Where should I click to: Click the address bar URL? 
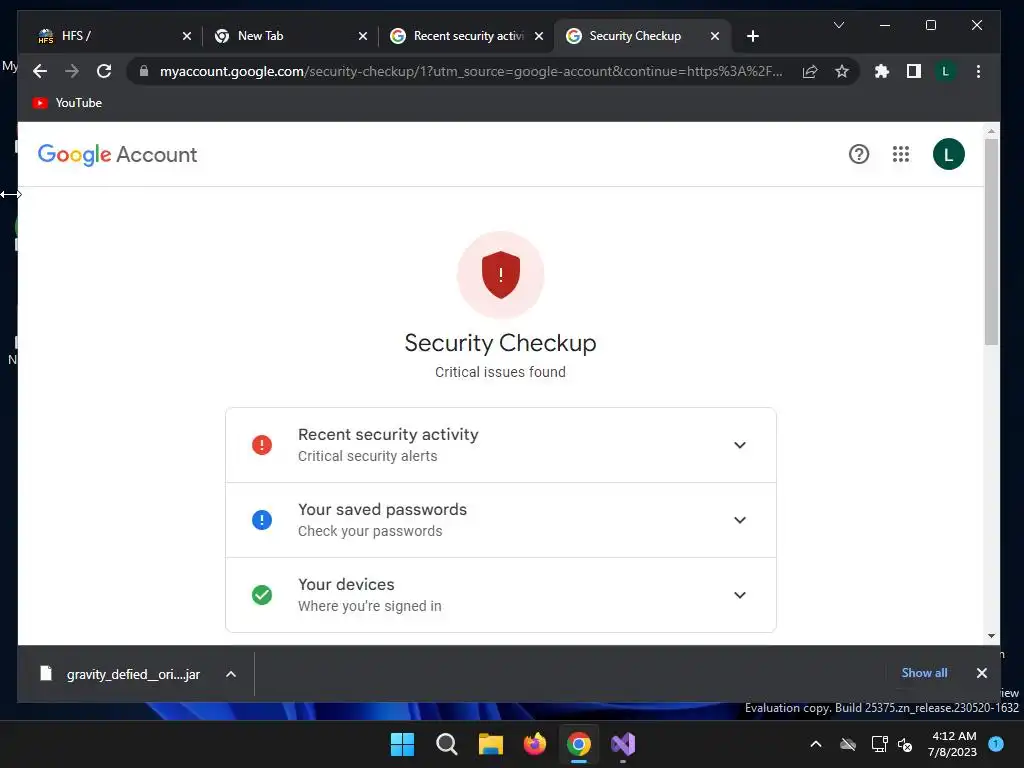coord(470,71)
